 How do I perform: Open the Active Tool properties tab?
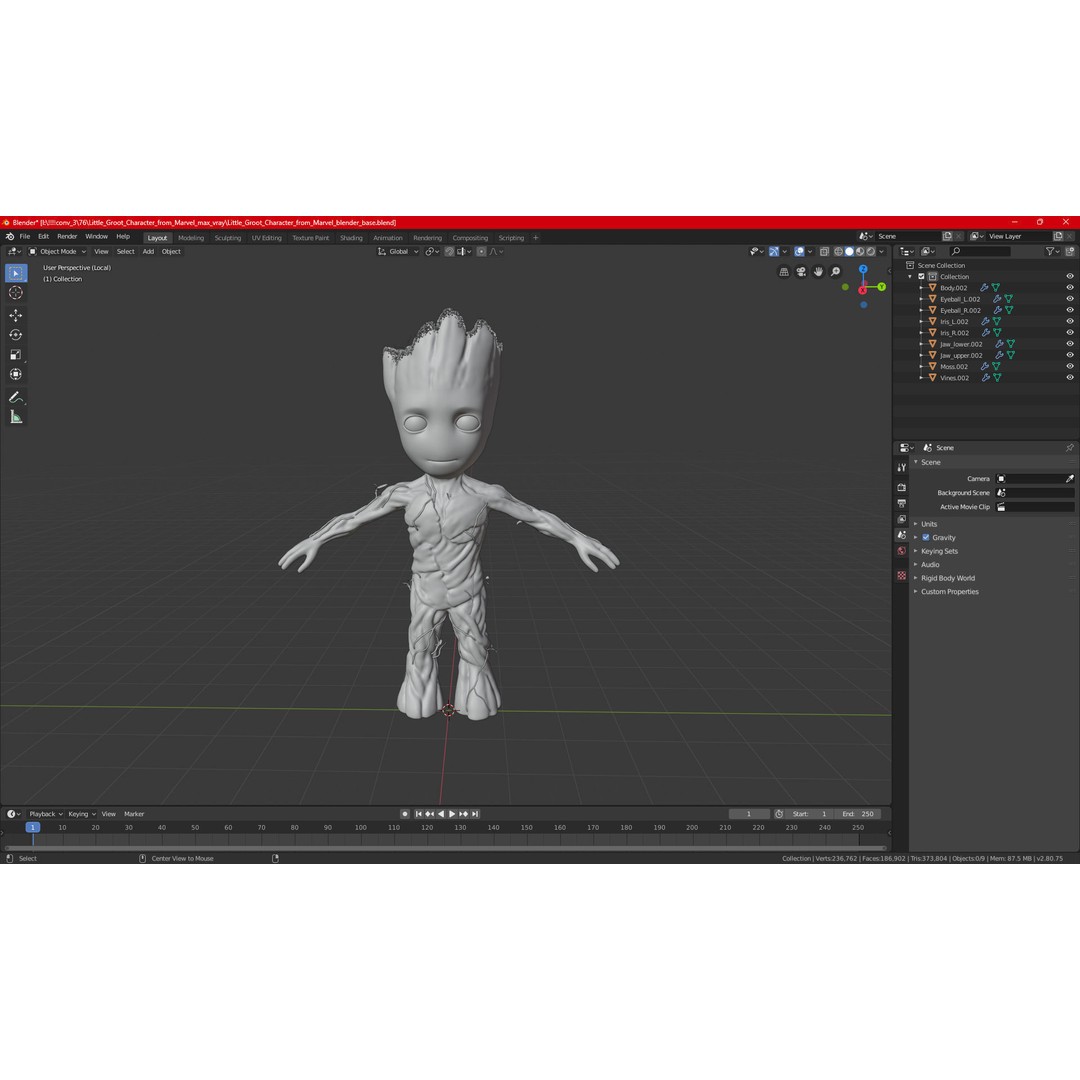pyautogui.click(x=902, y=468)
